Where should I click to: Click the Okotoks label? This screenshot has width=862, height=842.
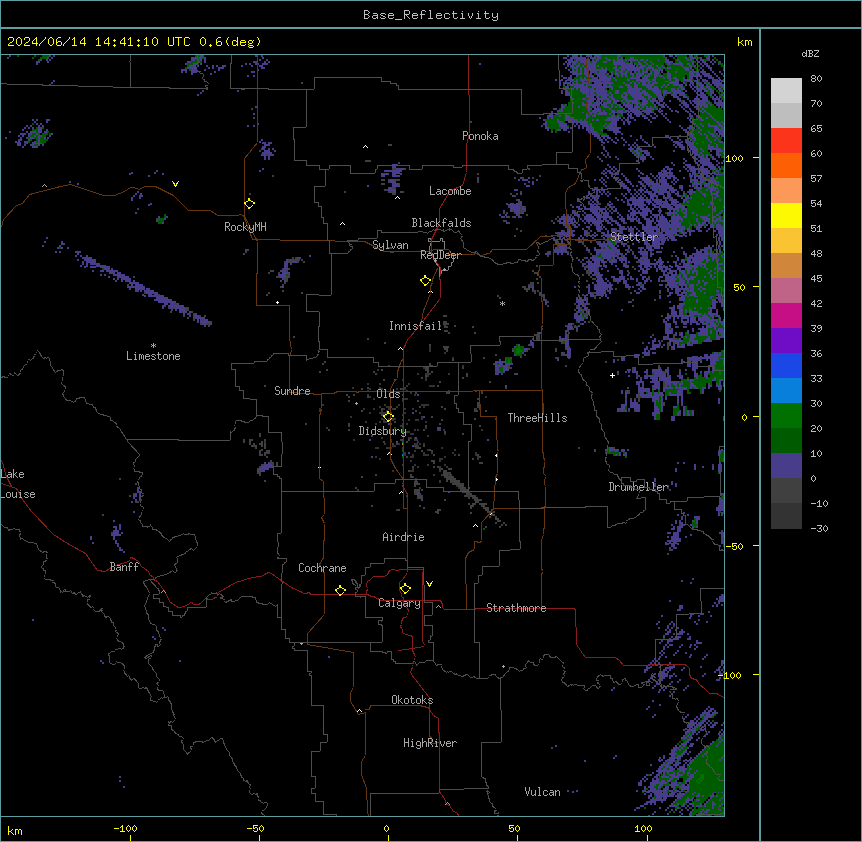[412, 700]
